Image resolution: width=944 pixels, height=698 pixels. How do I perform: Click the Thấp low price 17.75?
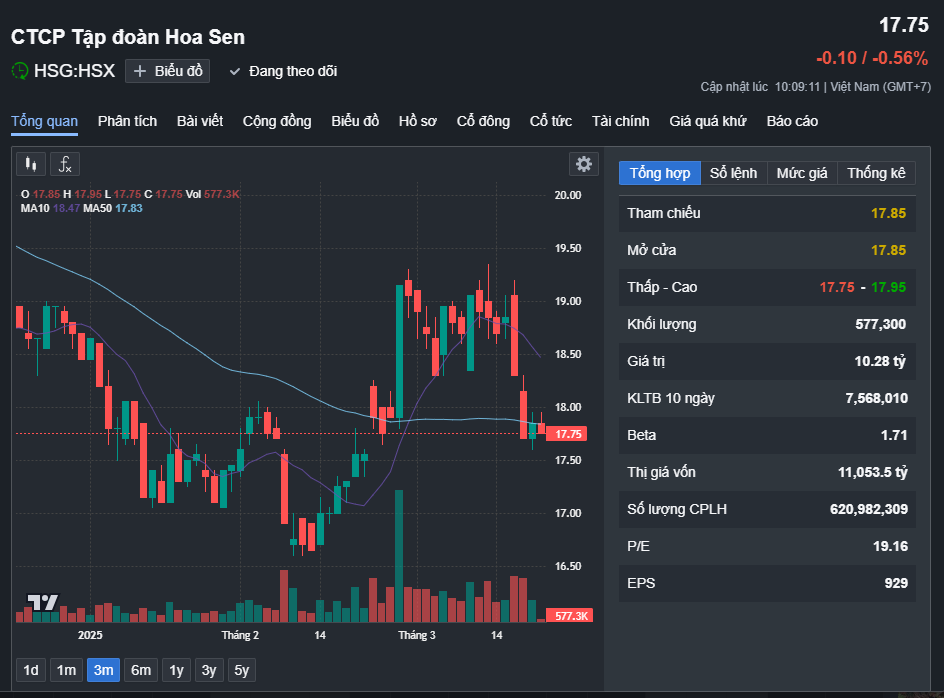pos(837,287)
